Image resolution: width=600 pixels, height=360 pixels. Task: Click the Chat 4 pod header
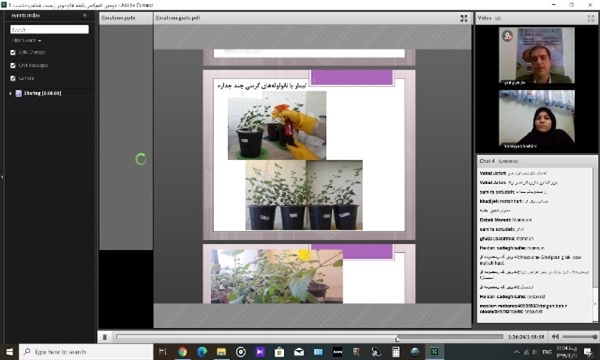(536, 161)
